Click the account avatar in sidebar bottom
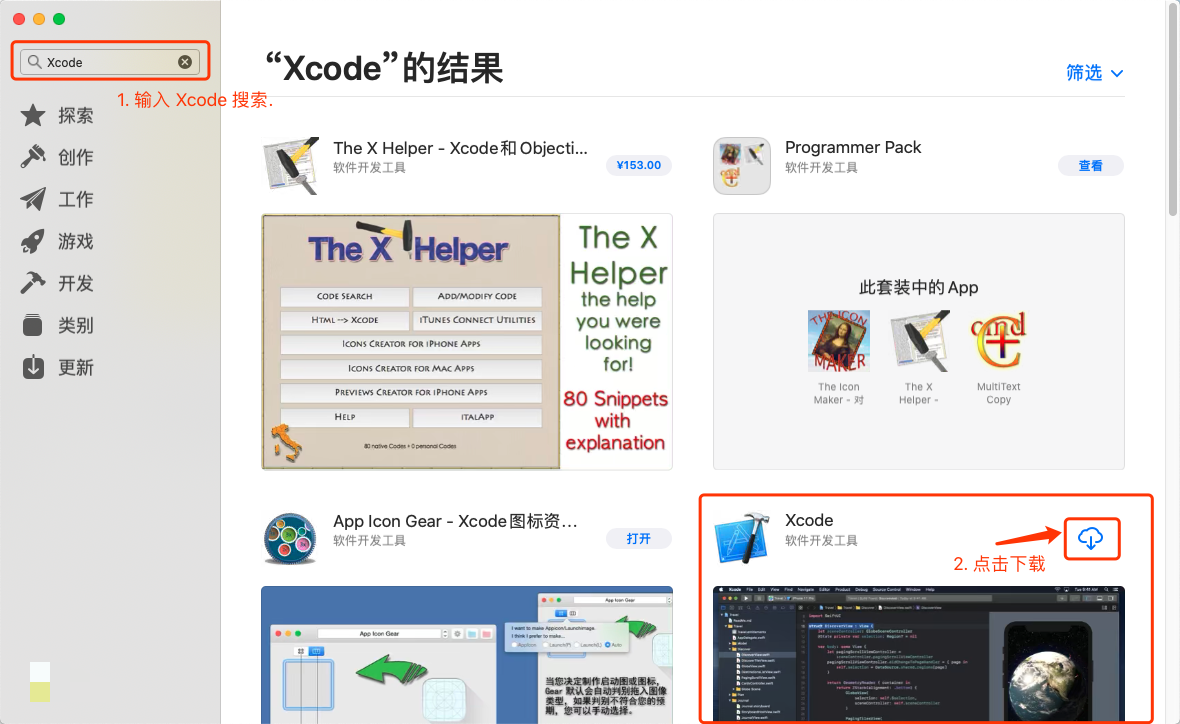1180x724 pixels. [x=40, y=682]
